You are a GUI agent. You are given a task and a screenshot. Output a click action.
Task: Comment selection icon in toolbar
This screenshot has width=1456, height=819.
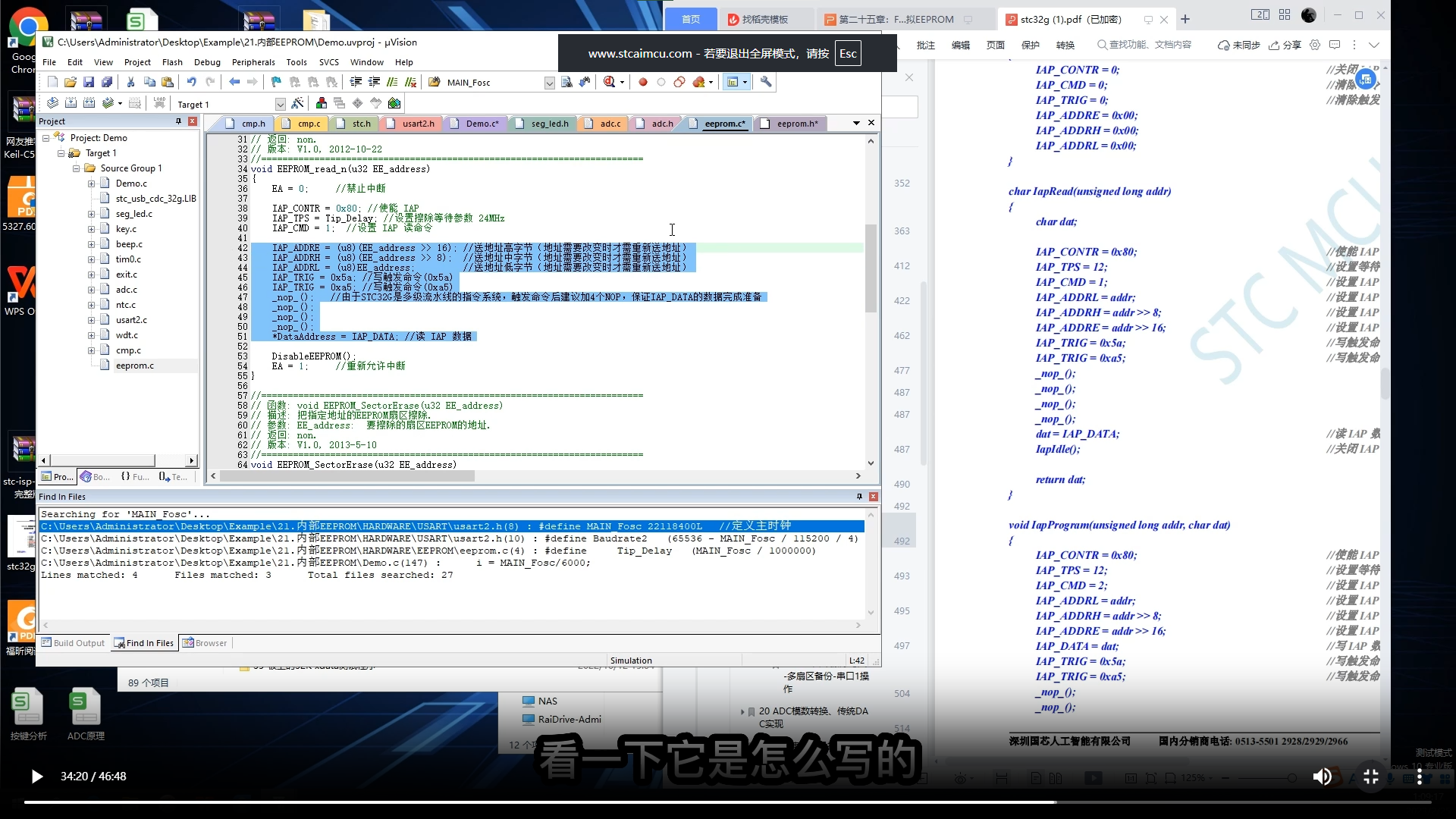(x=392, y=82)
